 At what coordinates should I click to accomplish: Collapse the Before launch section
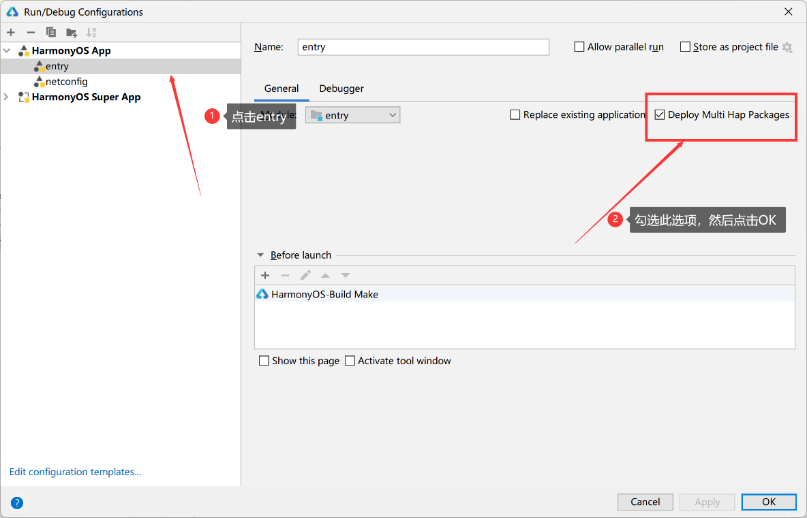(x=260, y=255)
